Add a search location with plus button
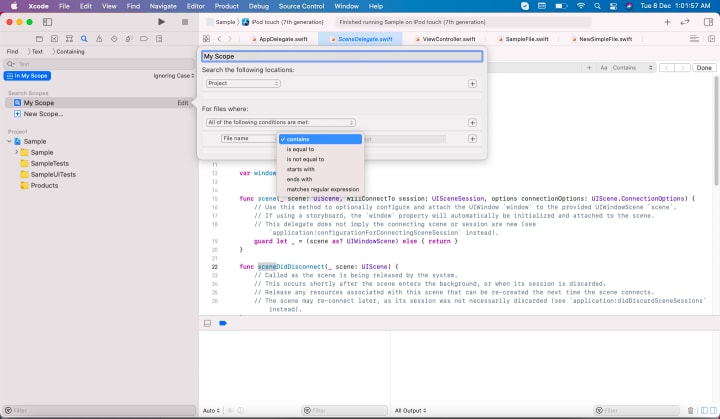The width and height of the screenshot is (720, 419). pos(472,84)
